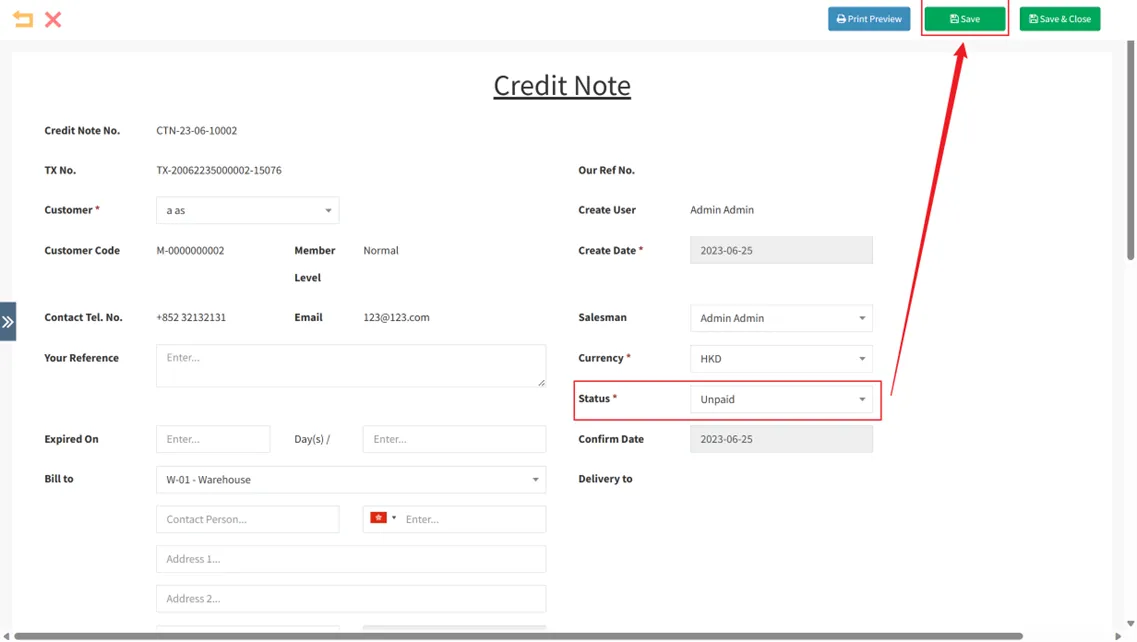Click the red X cancel icon

(x=53, y=19)
